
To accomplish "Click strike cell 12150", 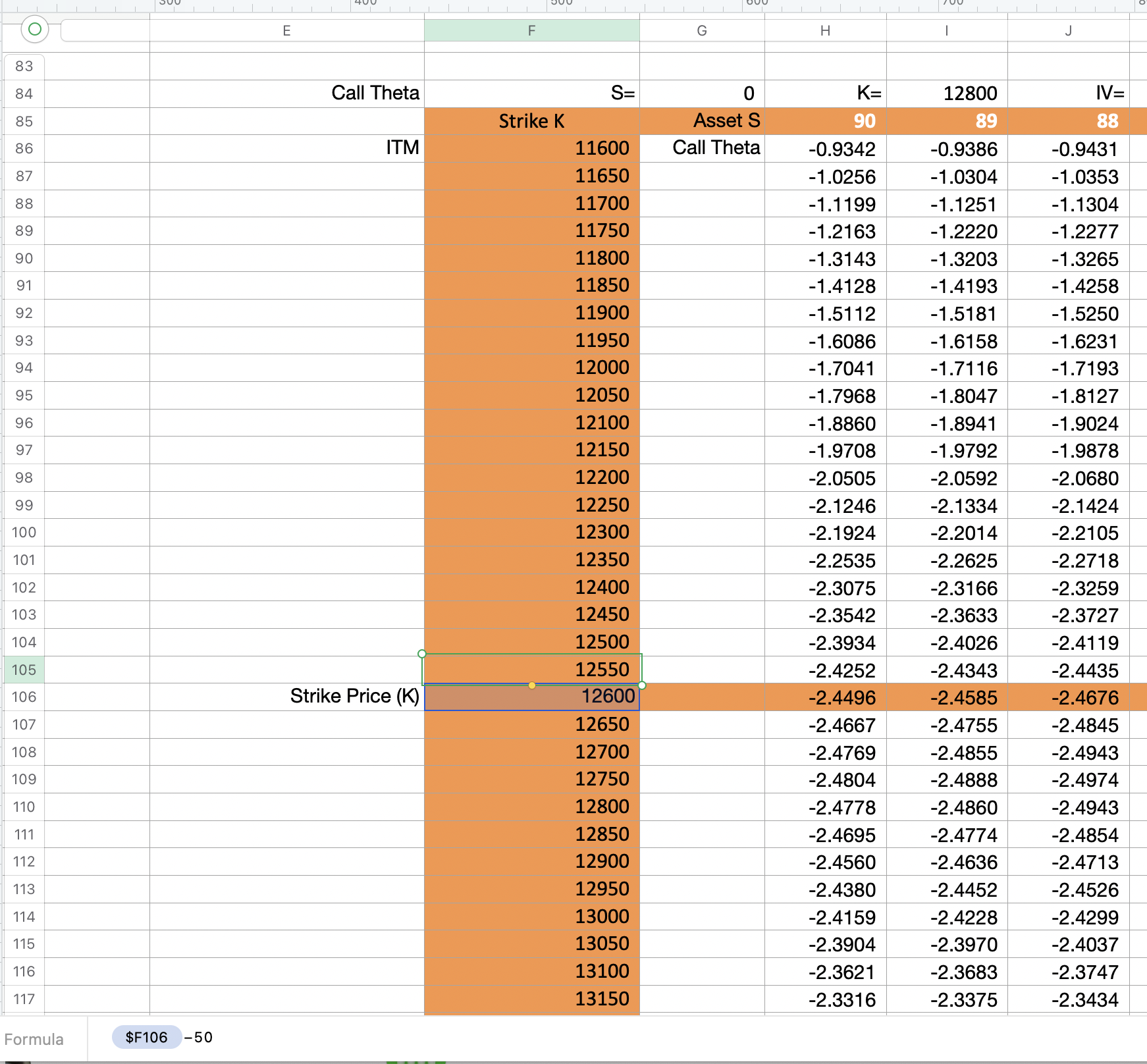I will pos(532,450).
